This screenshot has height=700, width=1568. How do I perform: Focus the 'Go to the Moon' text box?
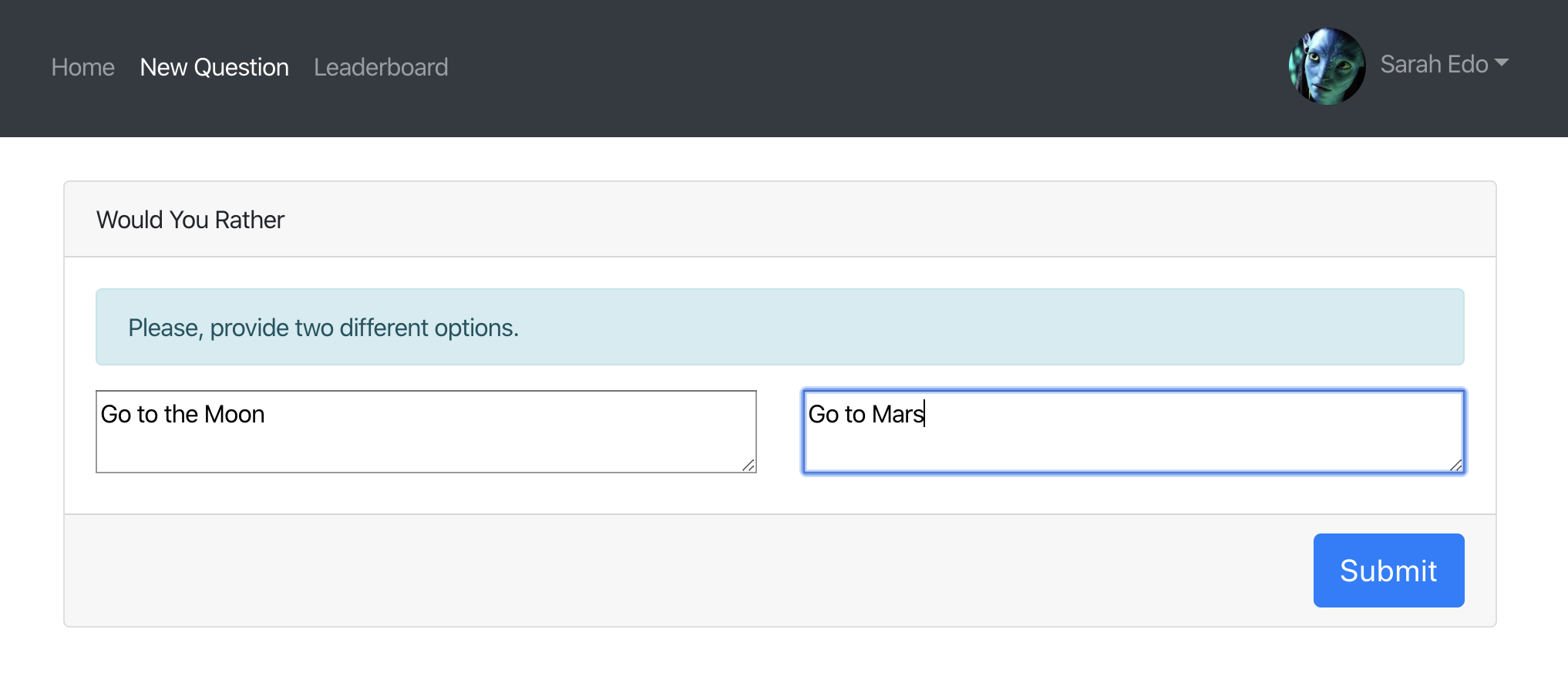426,431
